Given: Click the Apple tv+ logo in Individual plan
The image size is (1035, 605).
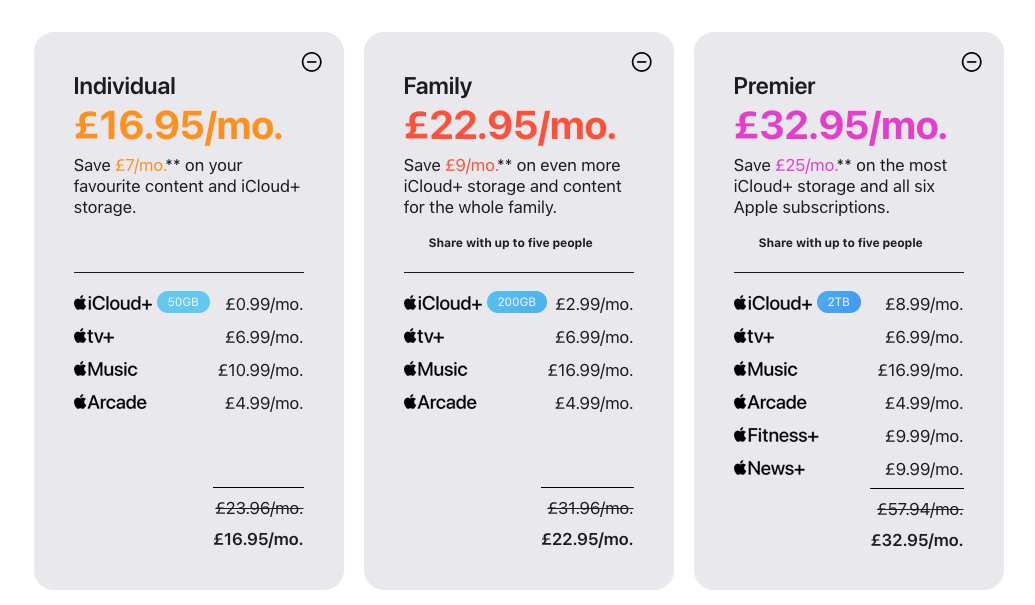Looking at the screenshot, I should [94, 336].
